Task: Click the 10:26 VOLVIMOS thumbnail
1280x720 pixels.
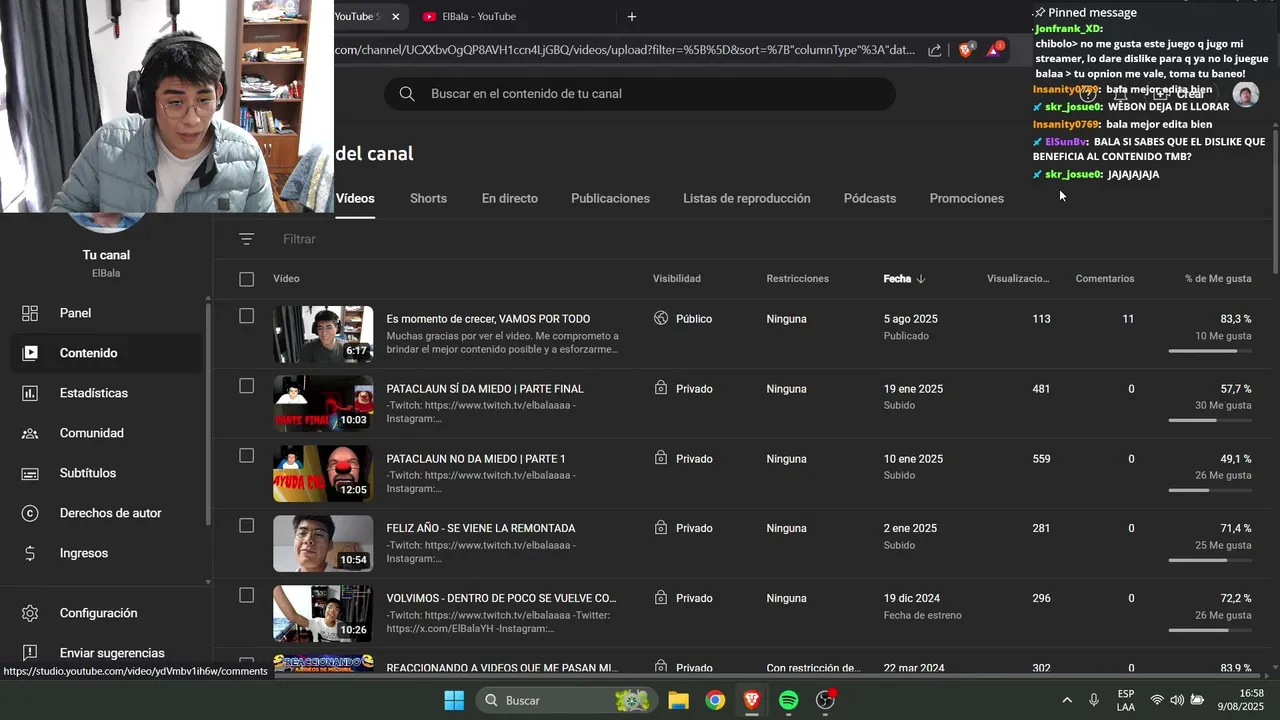Action: coord(323,613)
